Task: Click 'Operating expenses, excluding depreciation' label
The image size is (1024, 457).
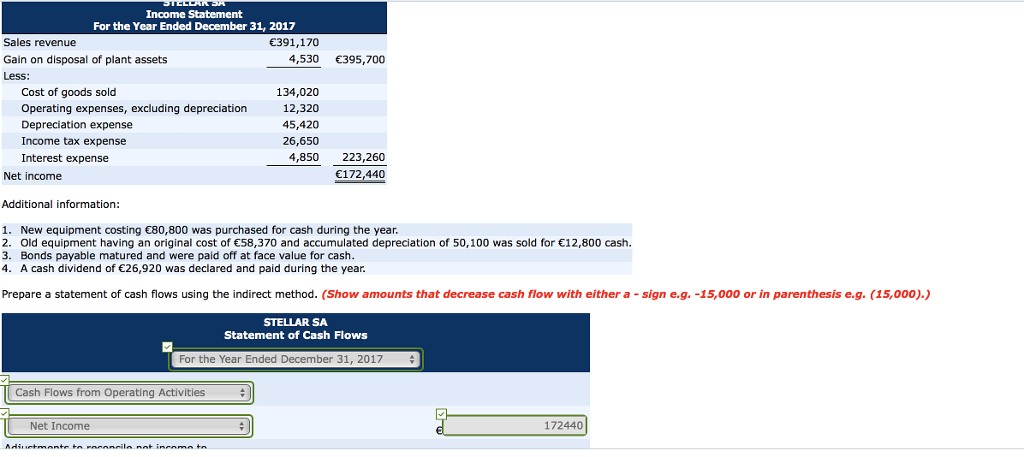Action: (x=134, y=108)
